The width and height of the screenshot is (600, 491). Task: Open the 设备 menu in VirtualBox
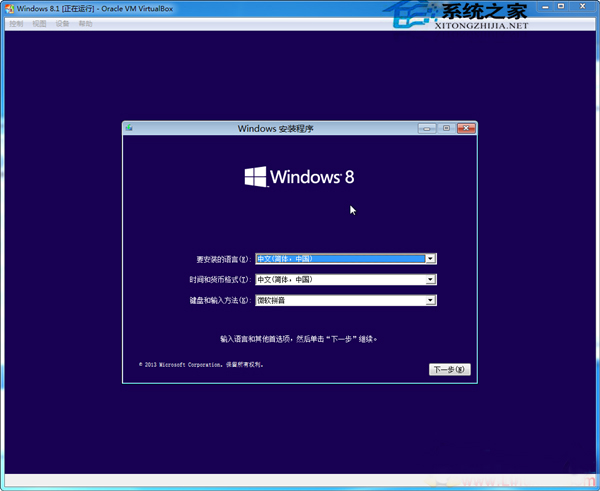click(62, 24)
